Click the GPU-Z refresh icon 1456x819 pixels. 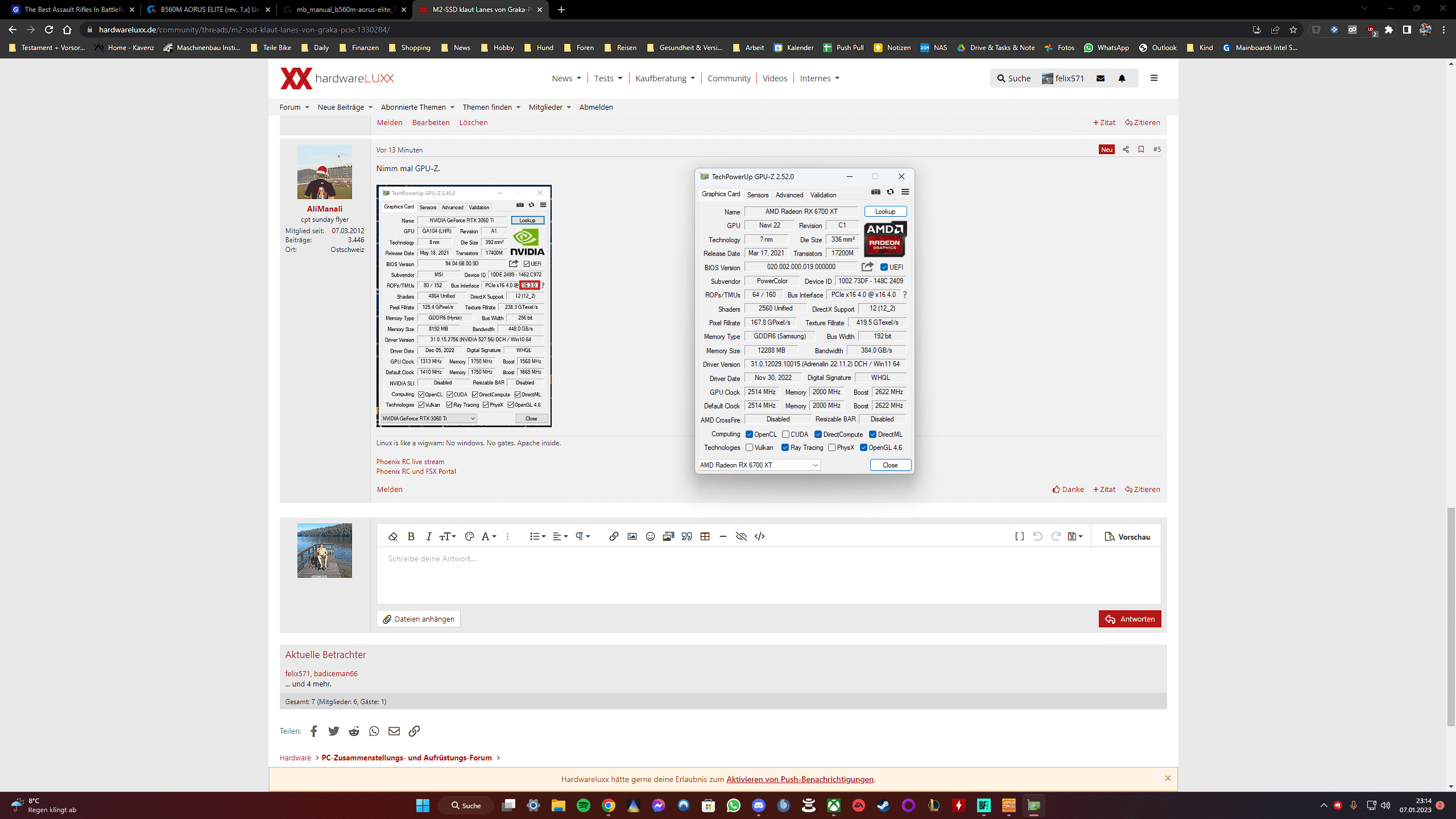coord(891,192)
